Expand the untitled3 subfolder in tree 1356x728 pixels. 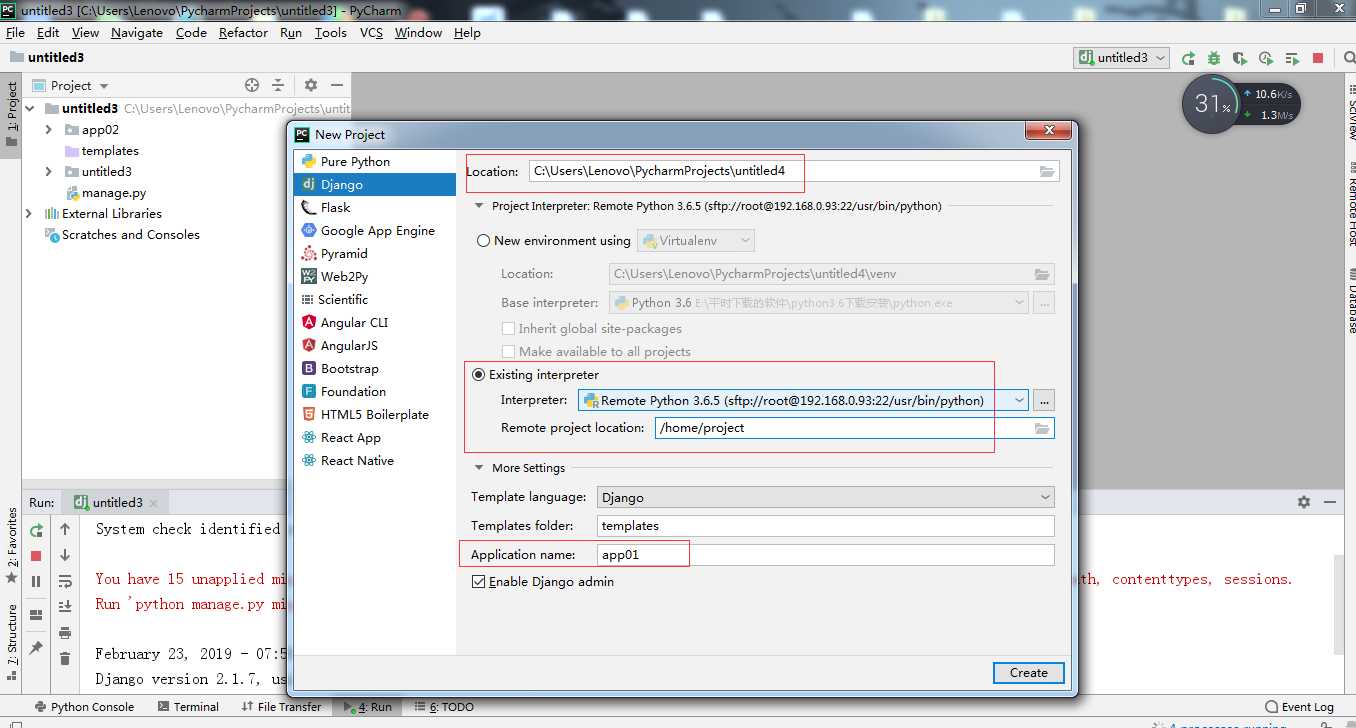tap(48, 171)
